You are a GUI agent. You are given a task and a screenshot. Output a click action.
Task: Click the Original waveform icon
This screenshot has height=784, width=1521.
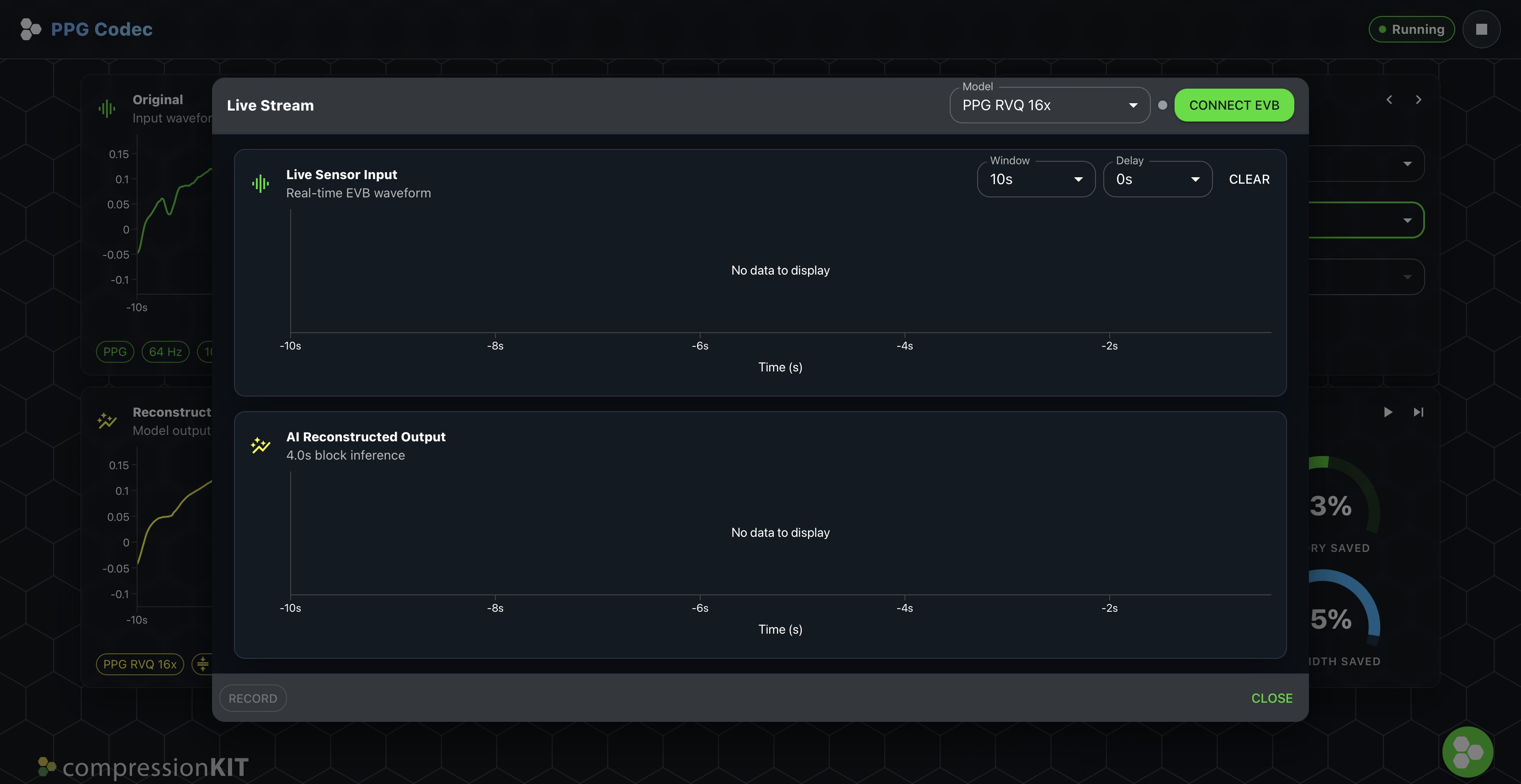(x=107, y=109)
